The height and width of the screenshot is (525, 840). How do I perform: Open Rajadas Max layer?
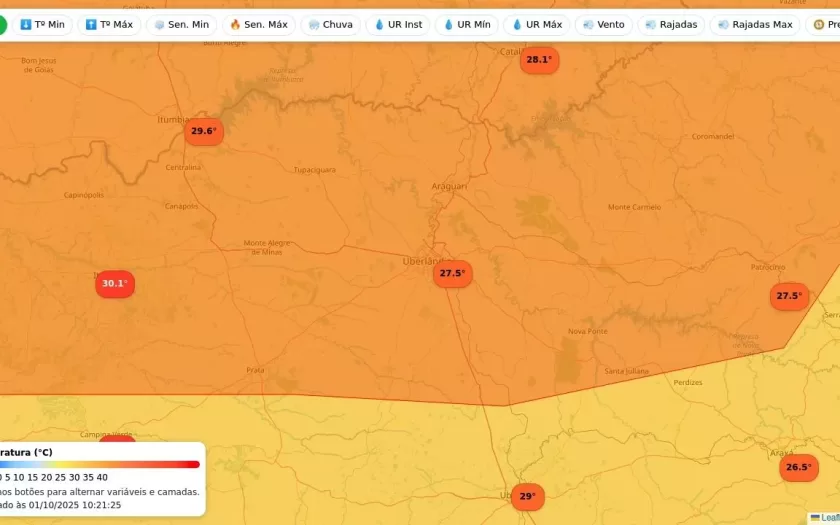pyautogui.click(x=755, y=24)
